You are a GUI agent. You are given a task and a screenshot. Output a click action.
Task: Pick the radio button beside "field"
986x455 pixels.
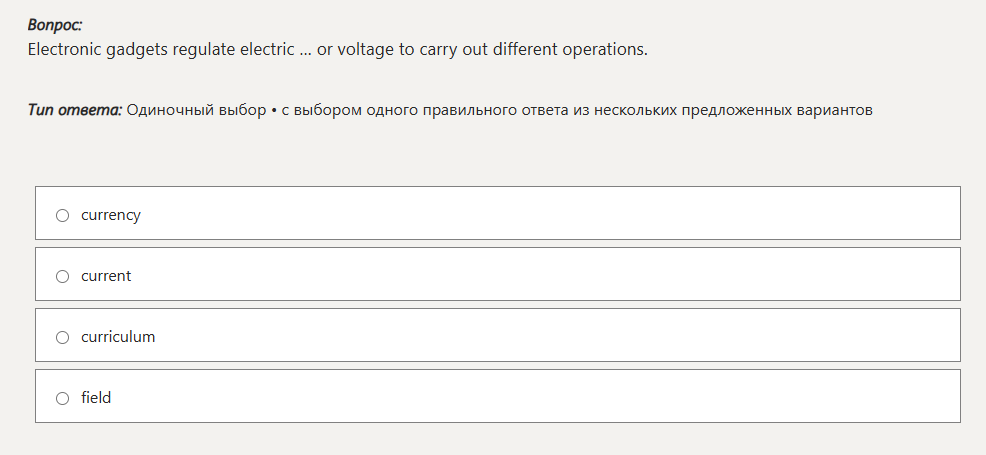pyautogui.click(x=62, y=398)
